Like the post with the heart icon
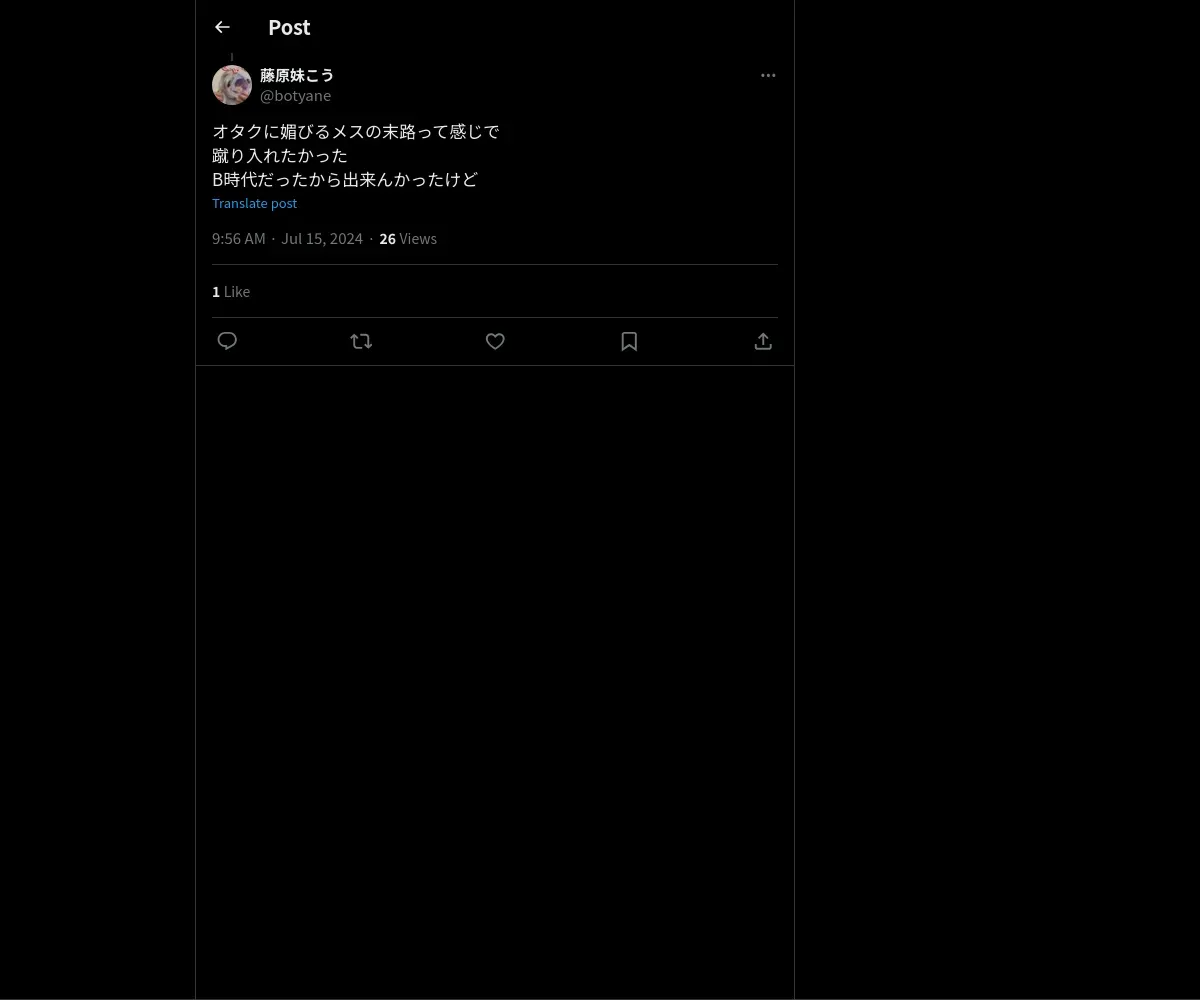The height and width of the screenshot is (1000, 1200). [495, 341]
